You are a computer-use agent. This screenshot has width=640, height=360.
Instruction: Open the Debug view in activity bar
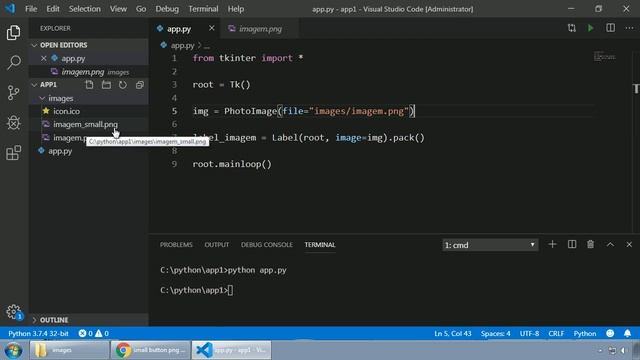click(13, 122)
